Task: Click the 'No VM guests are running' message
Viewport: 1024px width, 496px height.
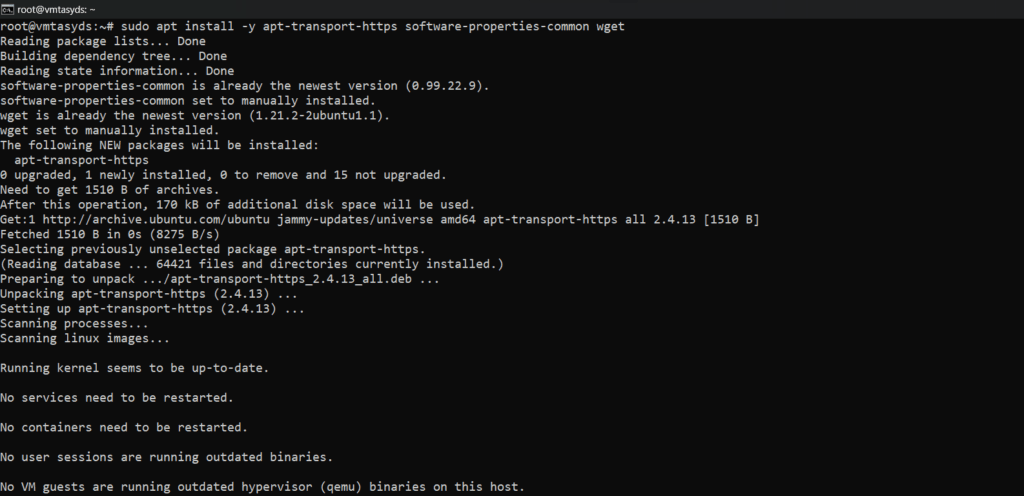Action: 263,488
